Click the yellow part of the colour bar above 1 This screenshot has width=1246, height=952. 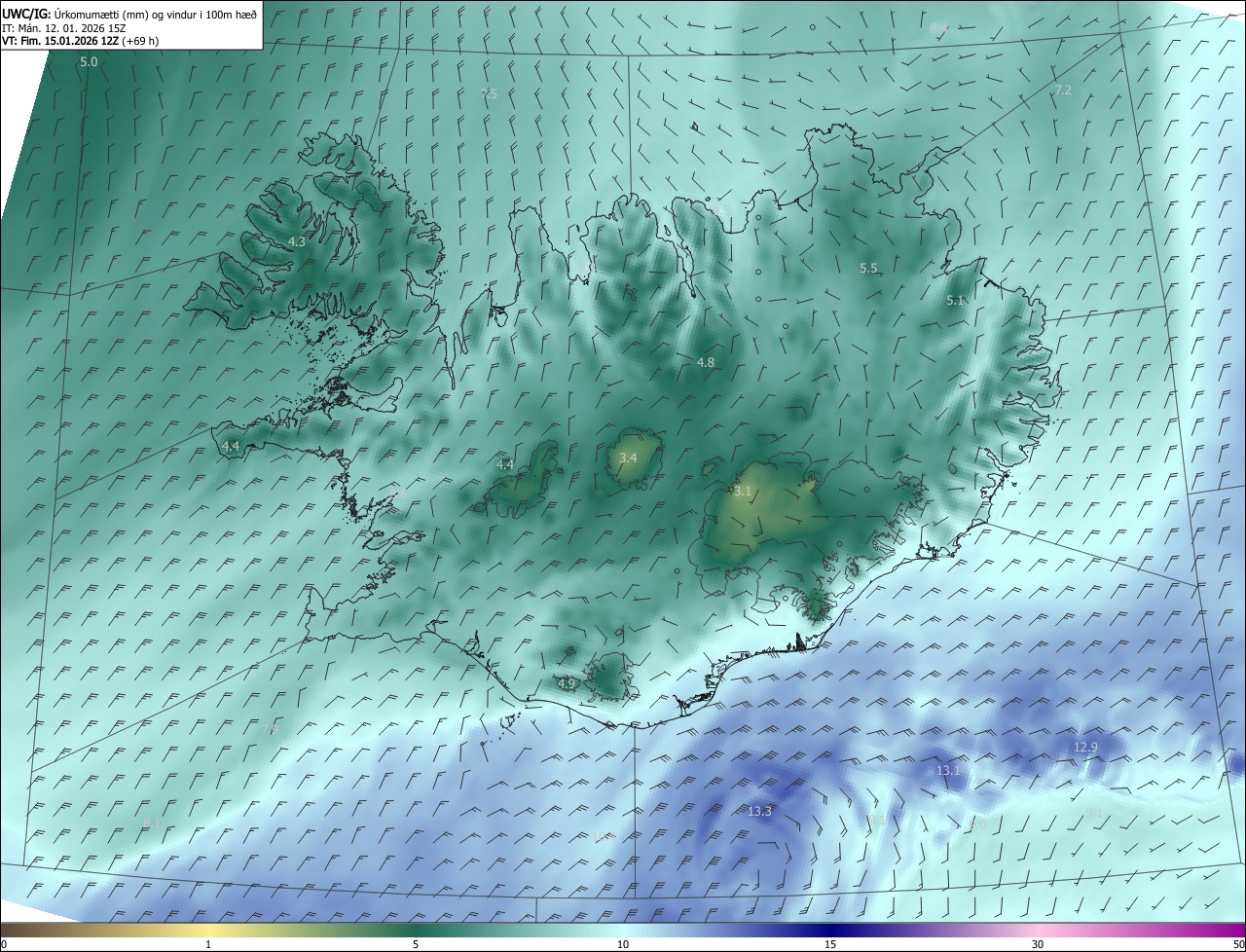tap(208, 930)
